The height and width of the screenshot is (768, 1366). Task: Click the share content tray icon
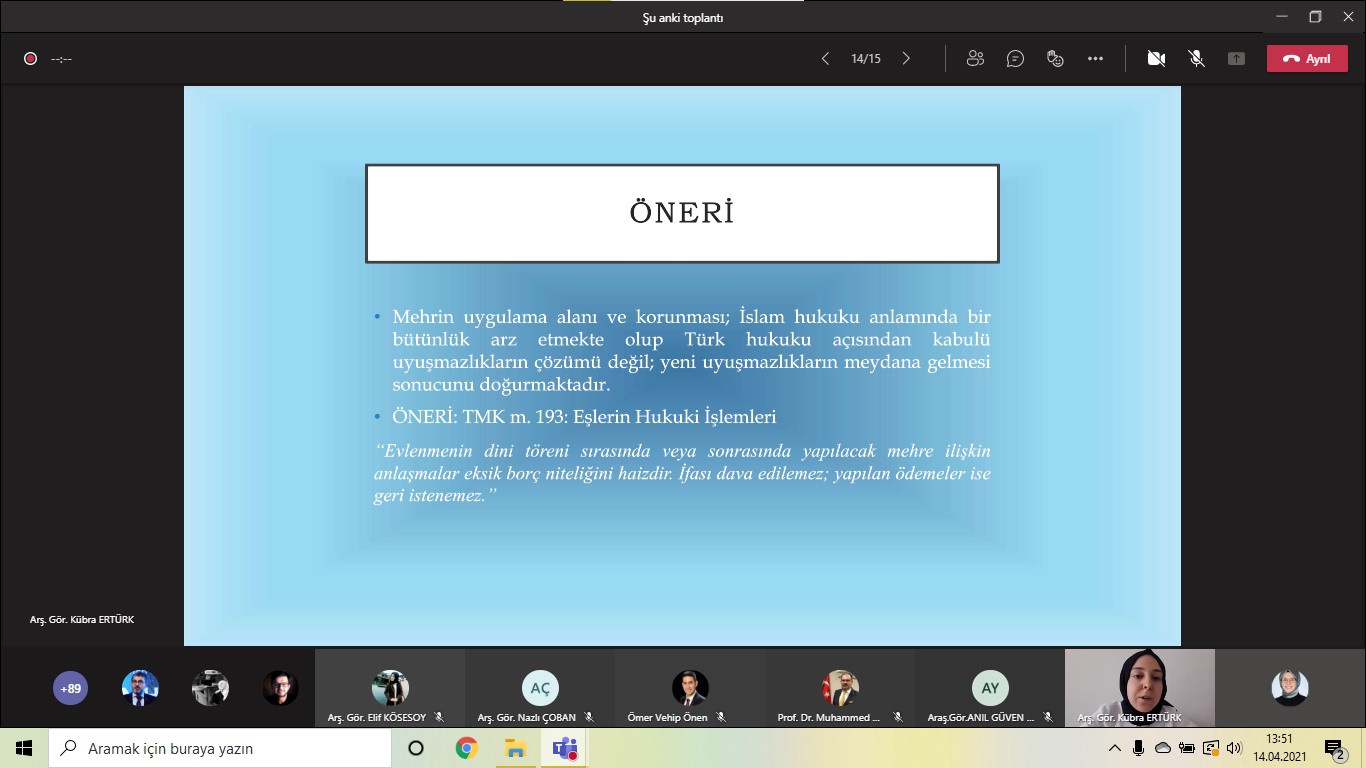[x=1236, y=59]
